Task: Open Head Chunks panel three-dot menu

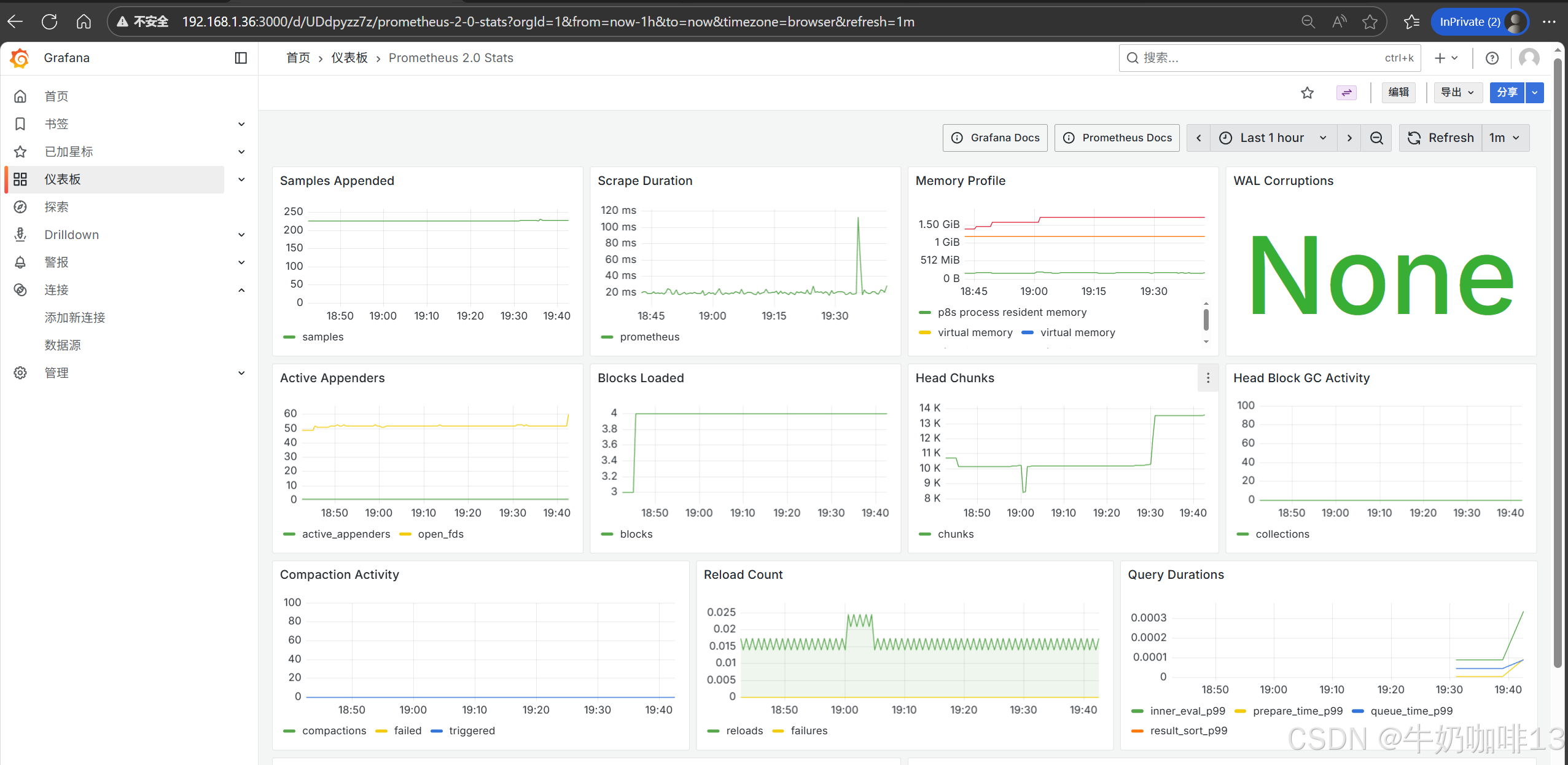Action: pos(1207,378)
